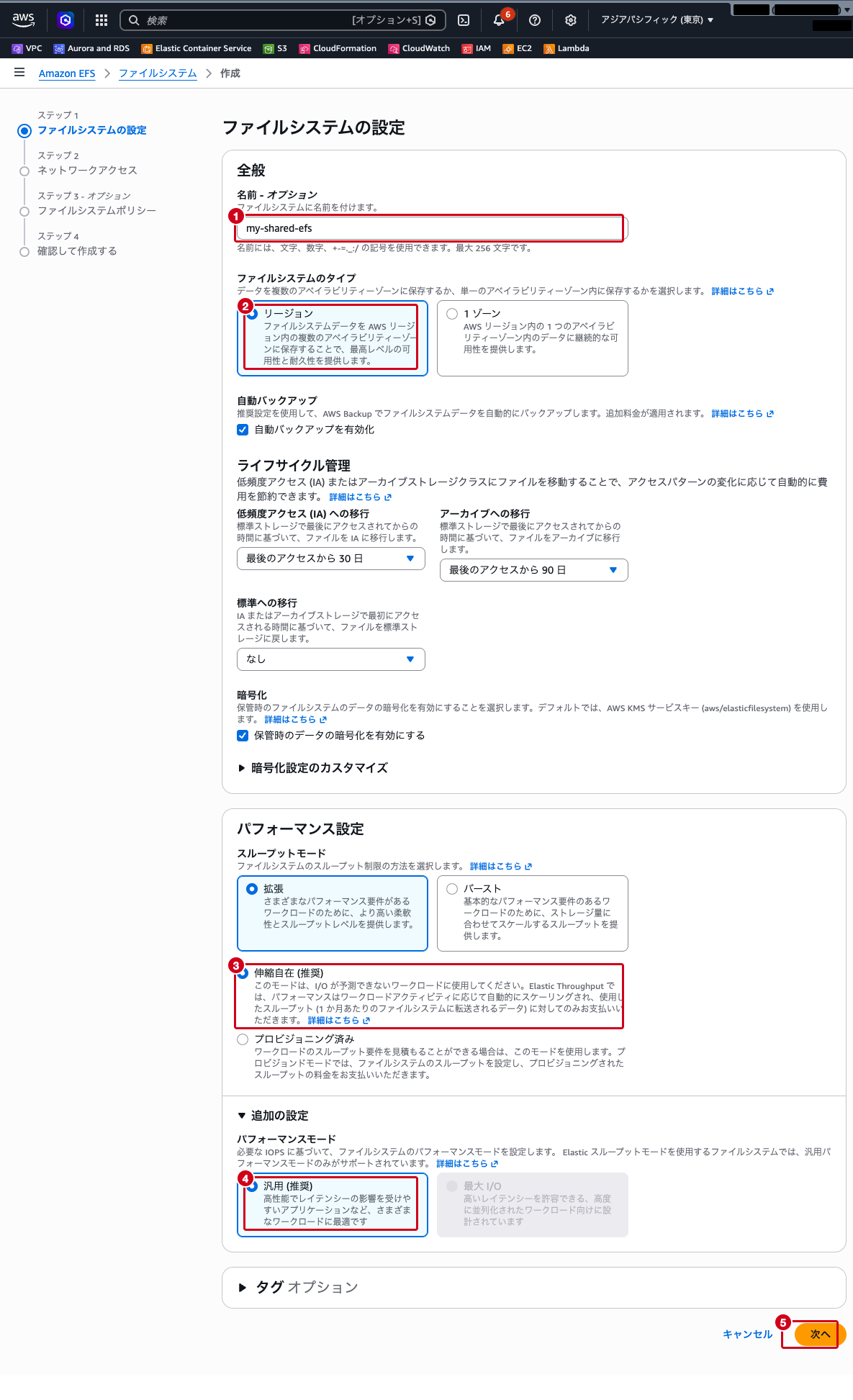
Task: Open 詳細はこちら link for throughput mode
Action: (x=501, y=867)
